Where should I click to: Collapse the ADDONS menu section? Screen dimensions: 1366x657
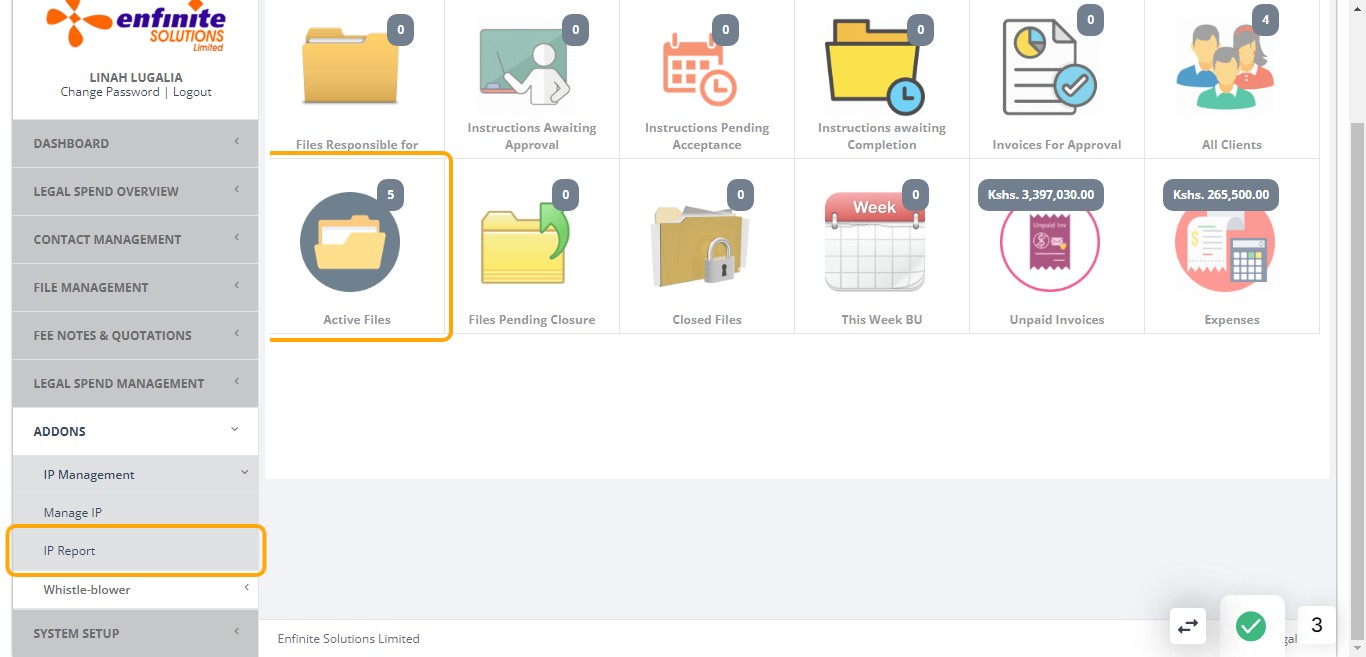[x=135, y=431]
